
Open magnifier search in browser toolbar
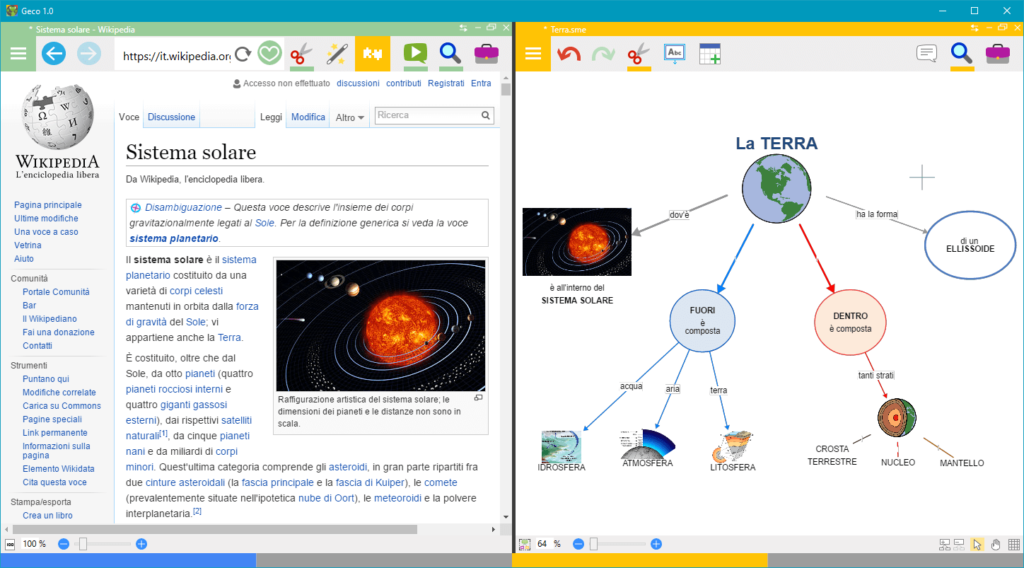tap(451, 54)
